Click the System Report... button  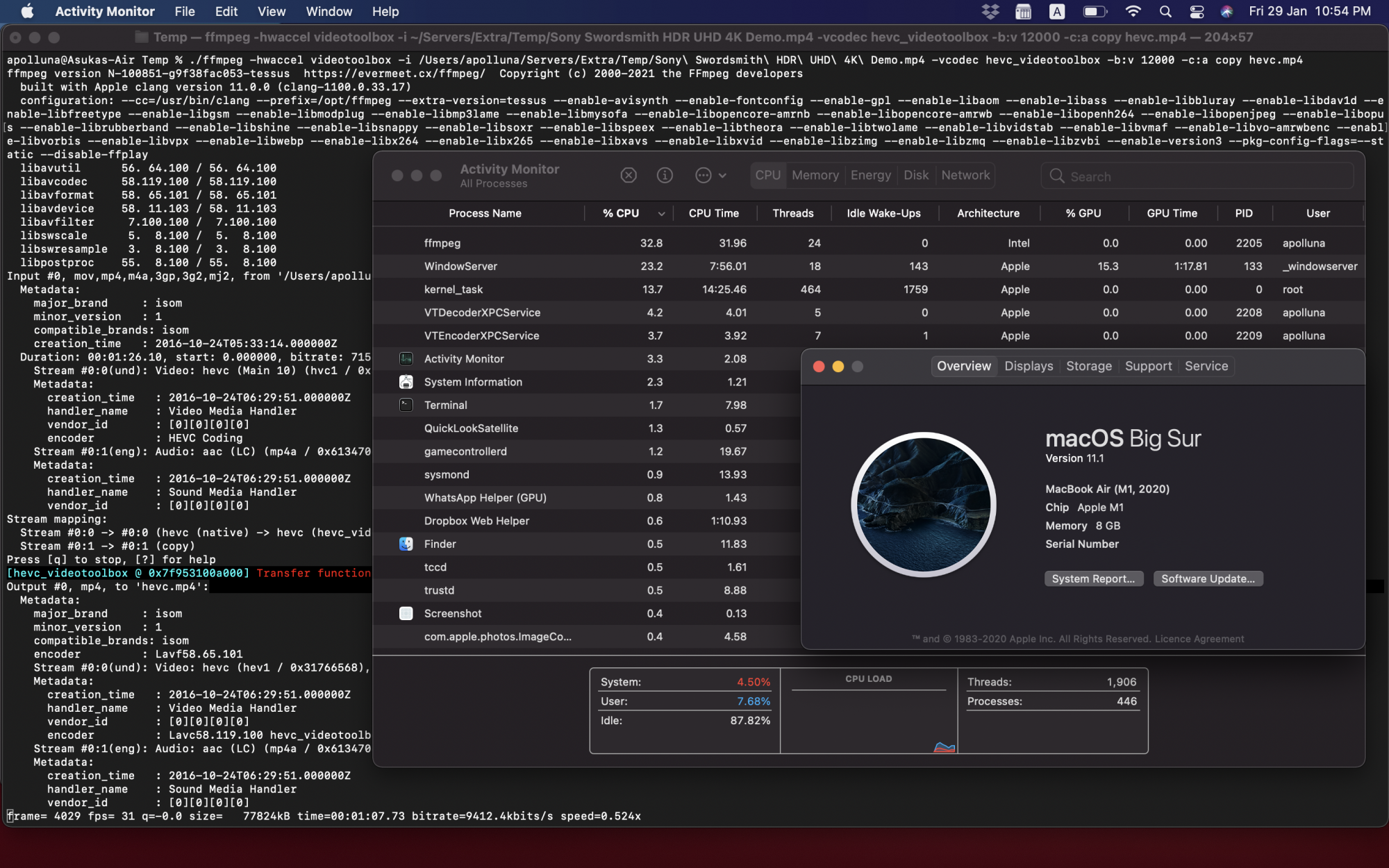pyautogui.click(x=1093, y=578)
